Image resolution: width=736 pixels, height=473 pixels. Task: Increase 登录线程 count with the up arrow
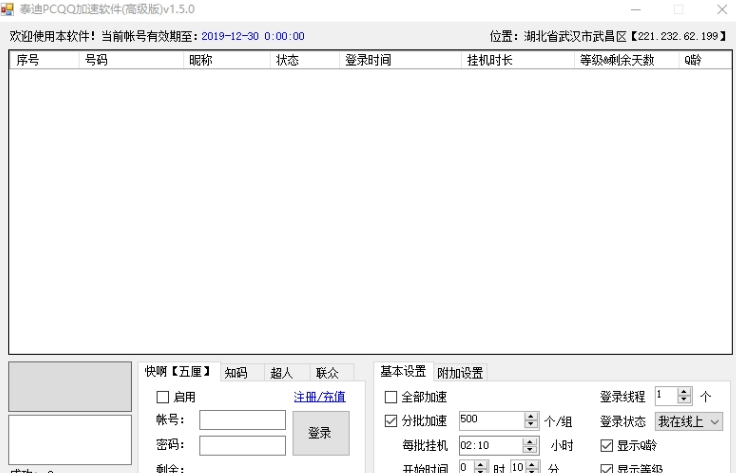[684, 392]
